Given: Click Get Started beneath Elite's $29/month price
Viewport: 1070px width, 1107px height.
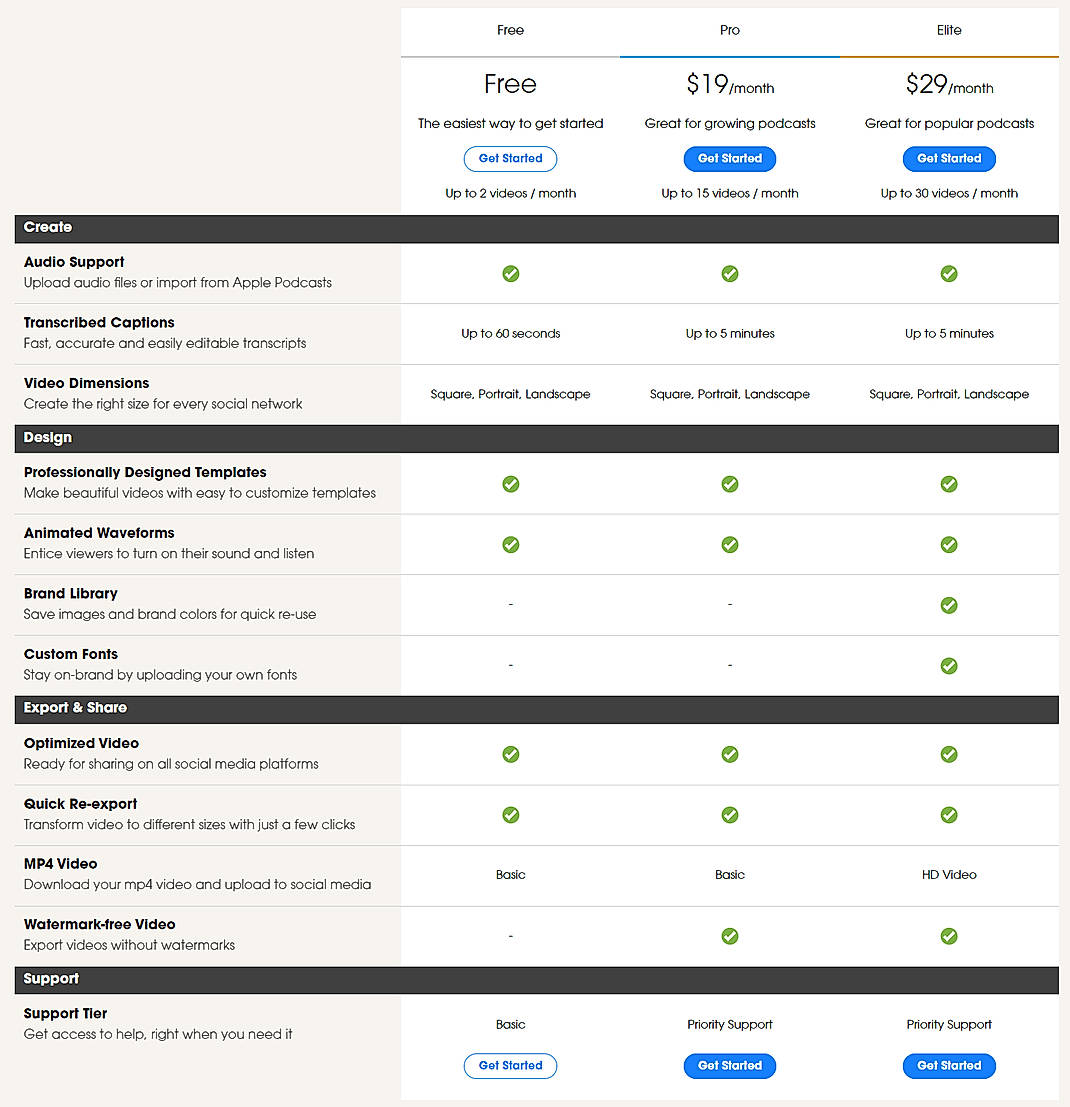Looking at the screenshot, I should 948,158.
